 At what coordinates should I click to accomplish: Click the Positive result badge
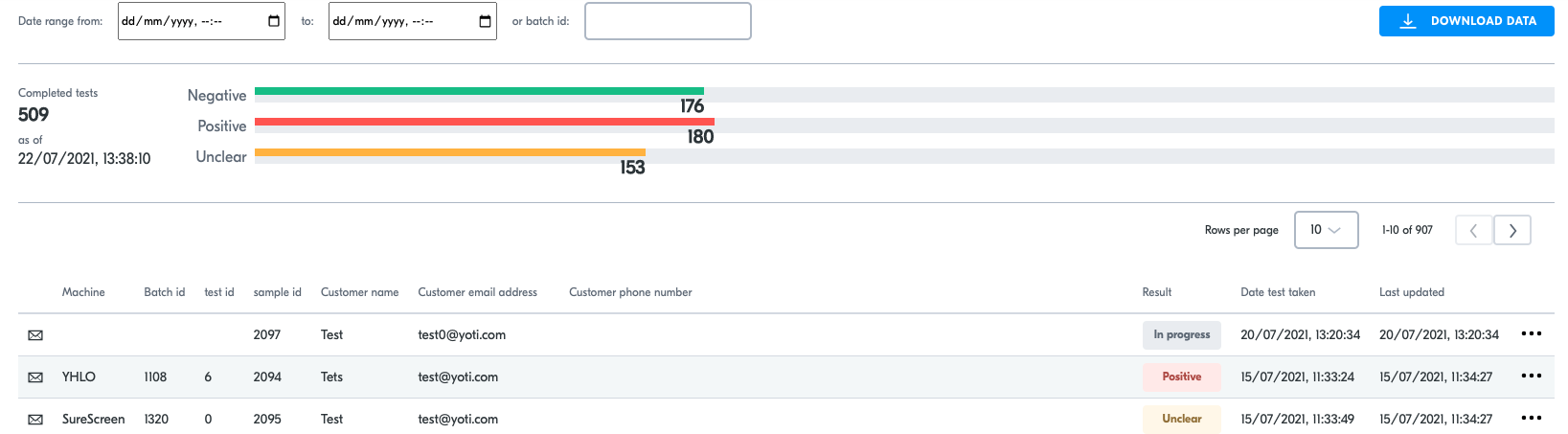point(1181,377)
